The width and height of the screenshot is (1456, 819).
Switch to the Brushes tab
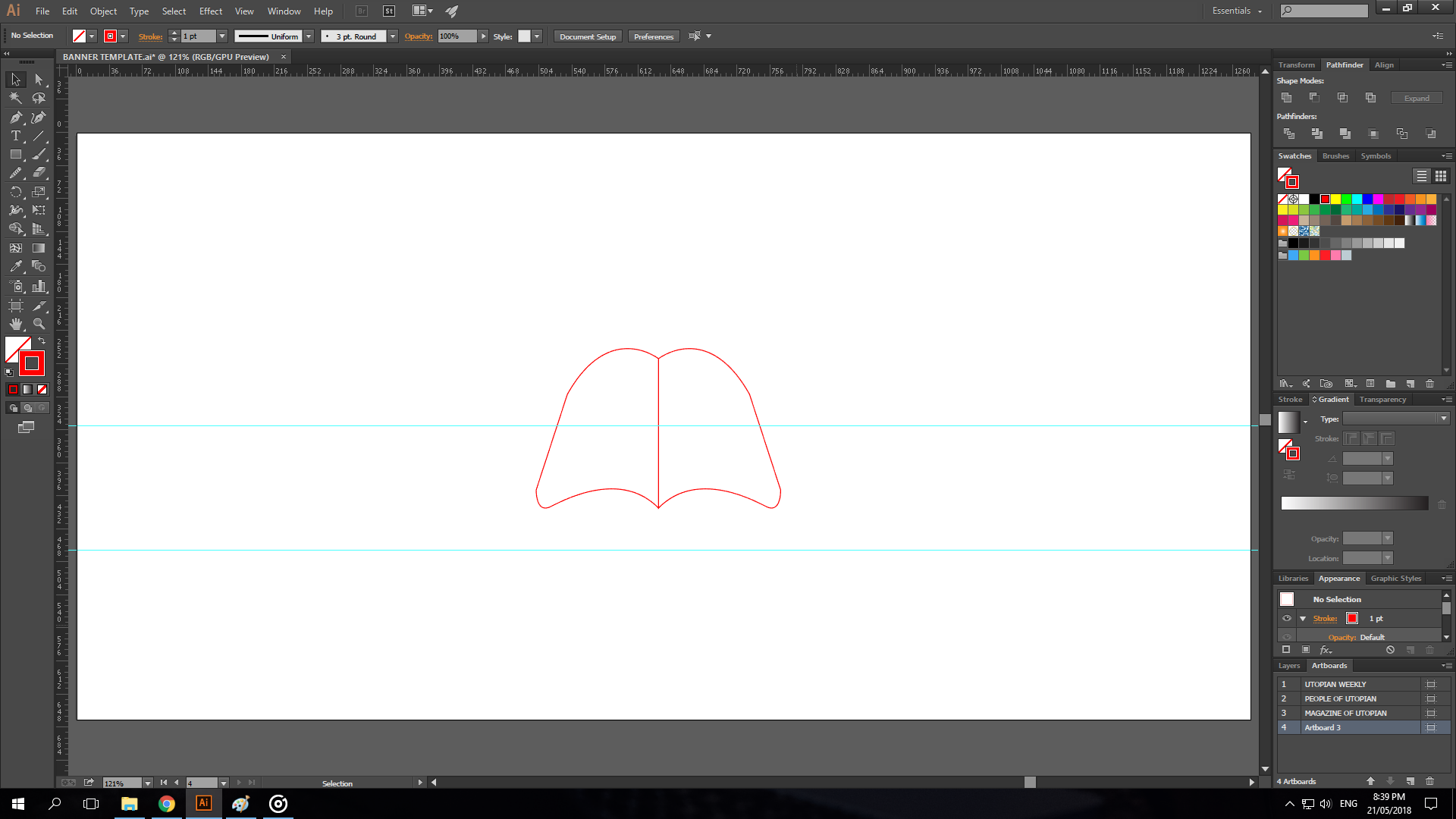(x=1335, y=156)
